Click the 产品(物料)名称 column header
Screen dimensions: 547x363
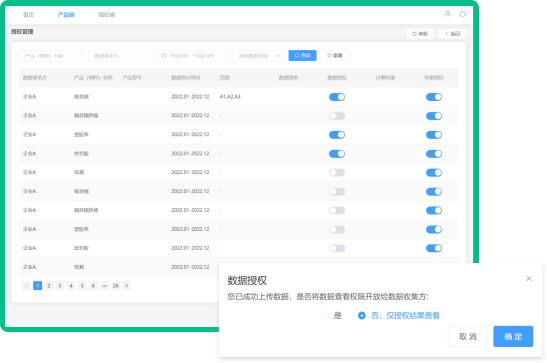pos(93,77)
